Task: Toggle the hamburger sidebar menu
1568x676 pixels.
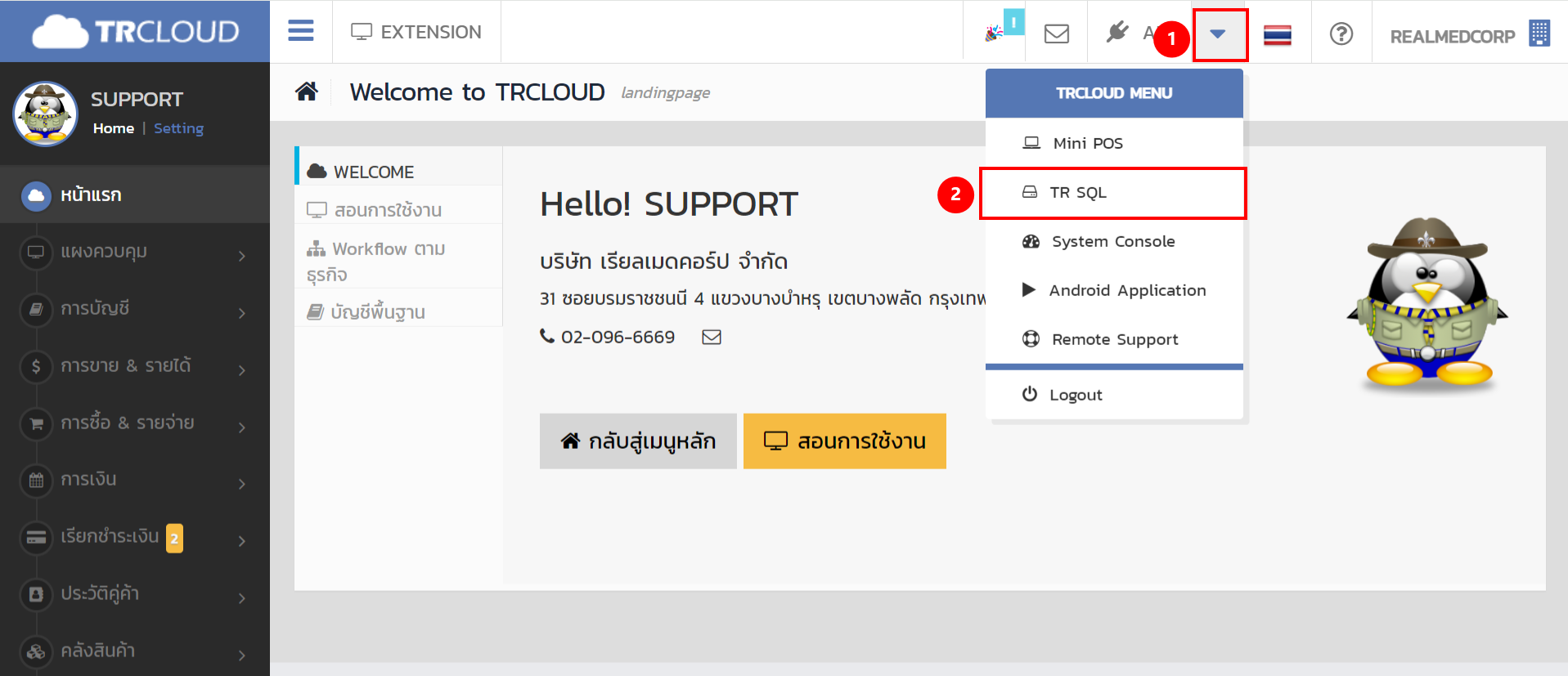Action: [x=301, y=31]
